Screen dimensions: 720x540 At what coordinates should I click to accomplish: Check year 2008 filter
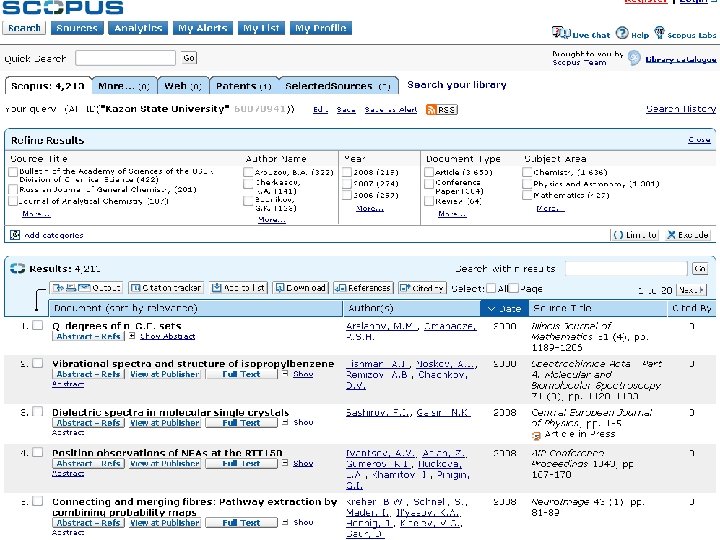[347, 172]
